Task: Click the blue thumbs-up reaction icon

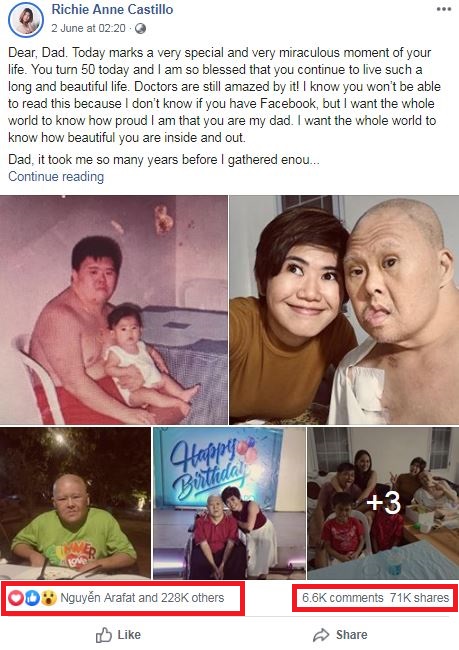Action: pyautogui.click(x=33, y=598)
